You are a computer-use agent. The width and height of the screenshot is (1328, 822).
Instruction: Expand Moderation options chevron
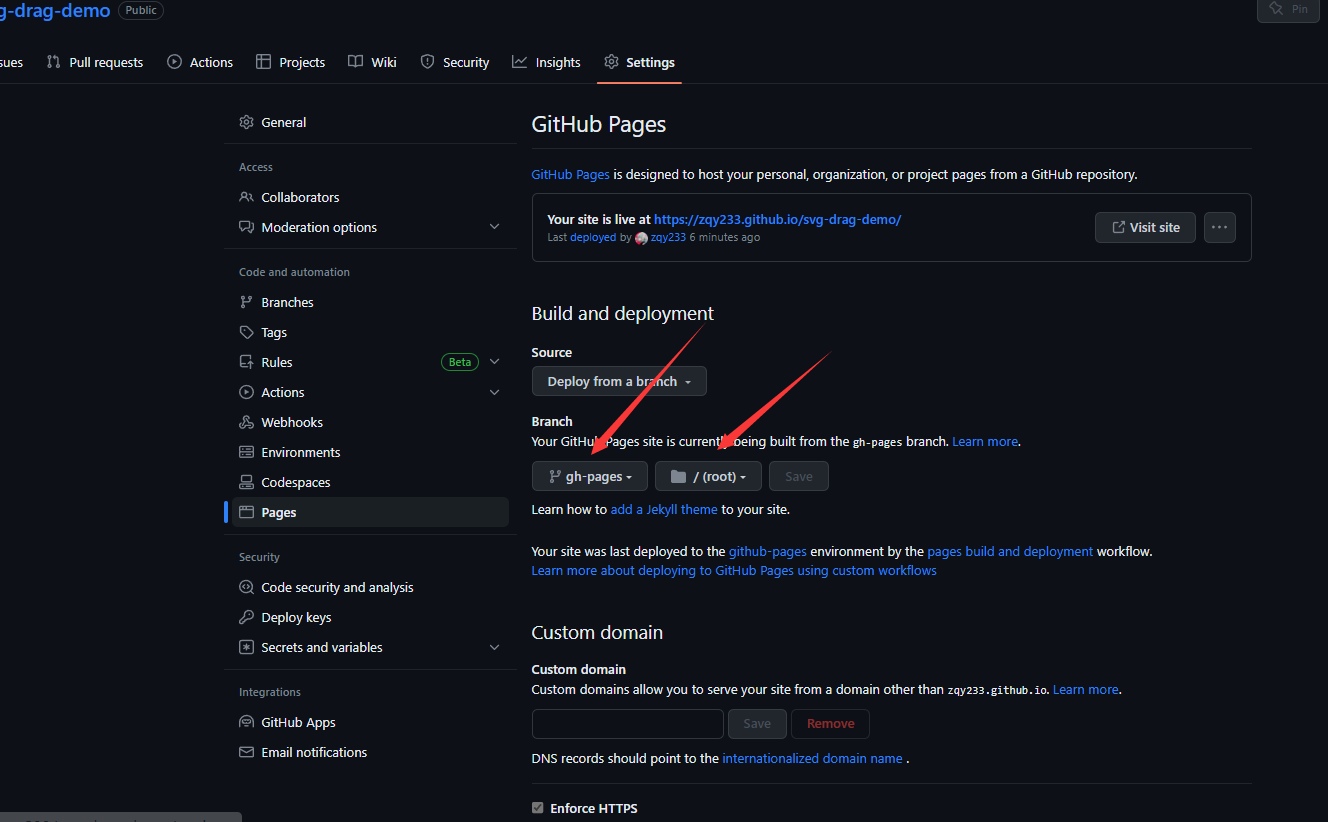pos(494,227)
